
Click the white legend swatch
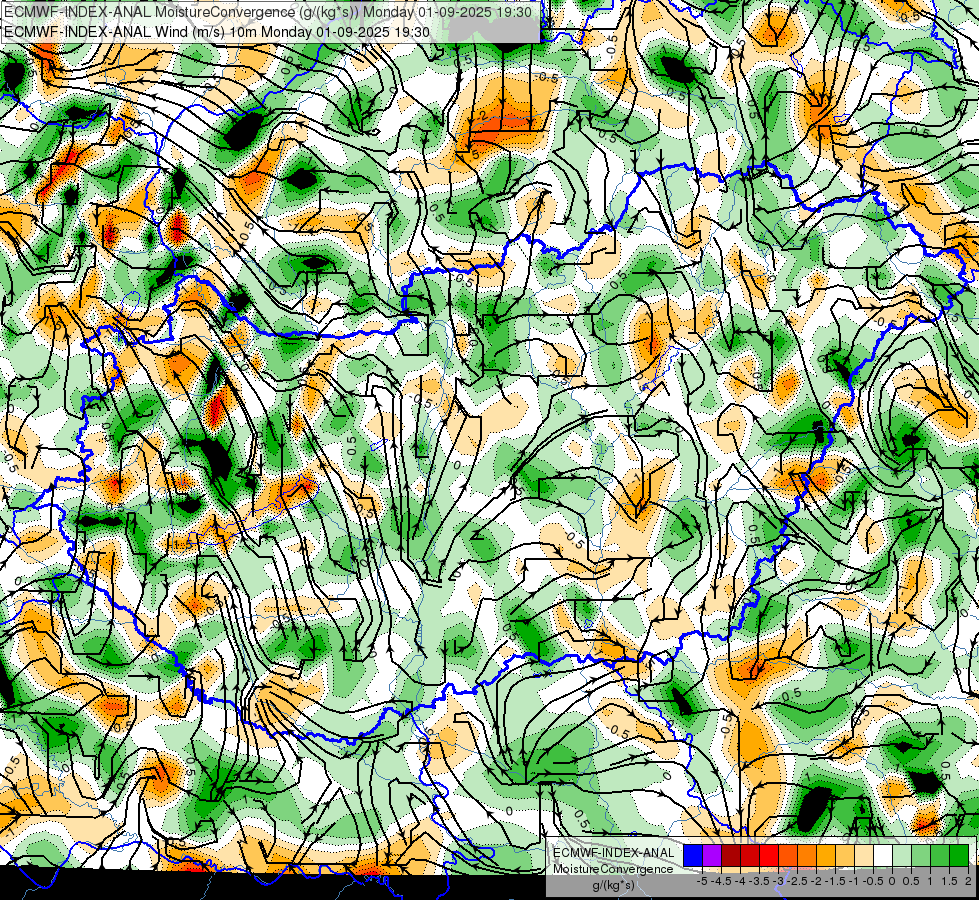[883, 856]
